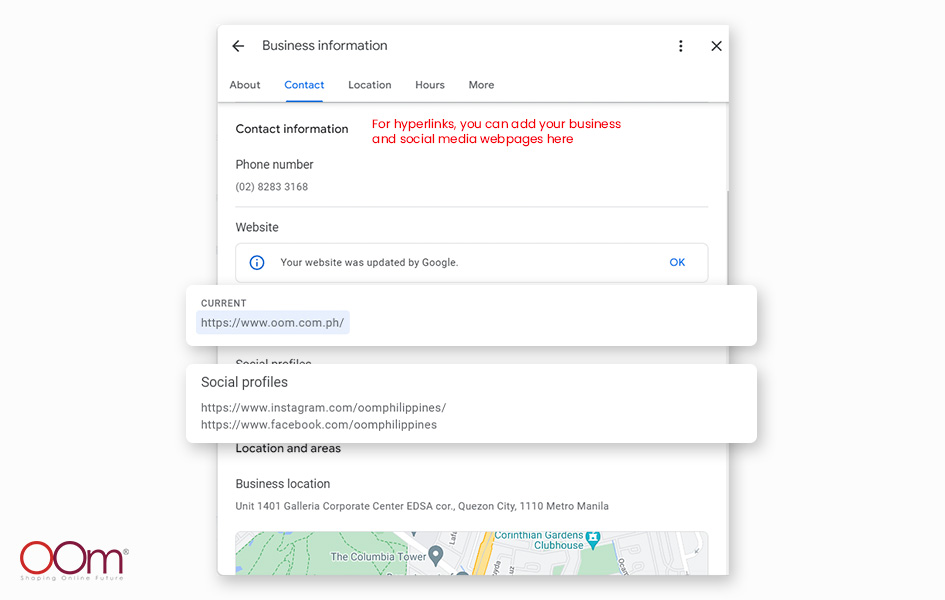Click the current website URL oom.com.ph
The image size is (945, 600).
point(272,323)
